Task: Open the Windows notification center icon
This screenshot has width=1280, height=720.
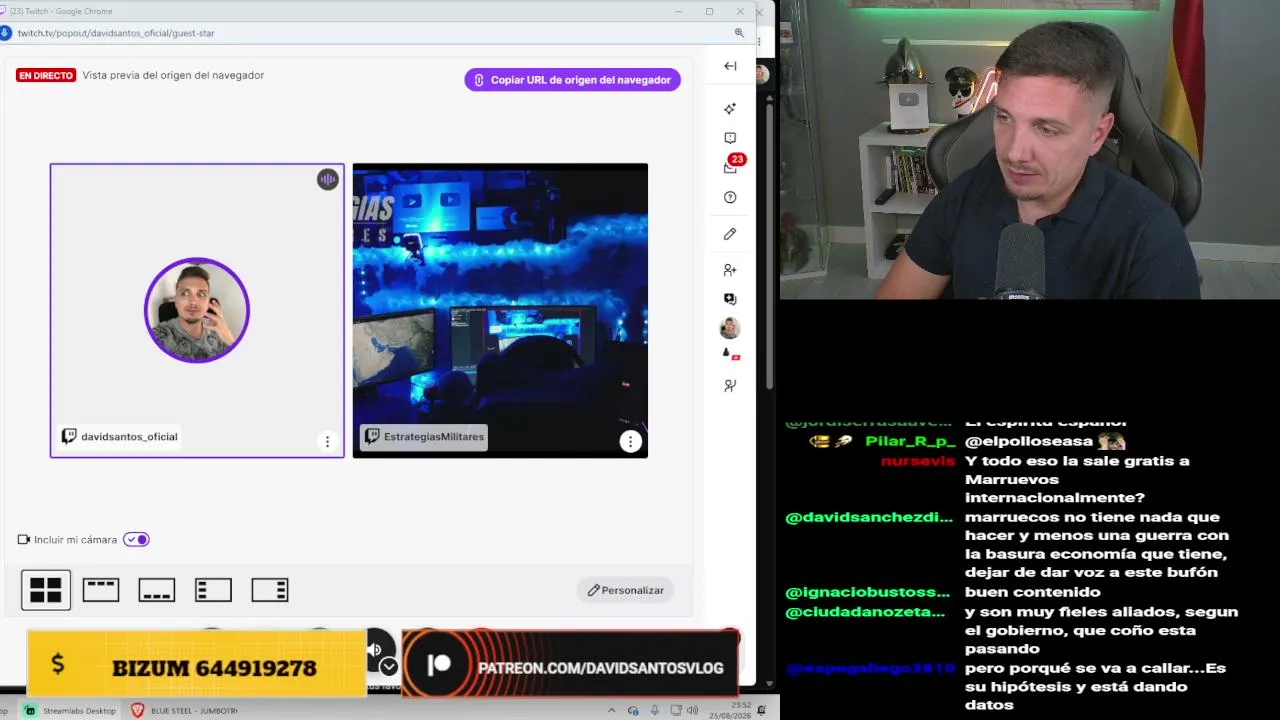Action: coord(762,710)
